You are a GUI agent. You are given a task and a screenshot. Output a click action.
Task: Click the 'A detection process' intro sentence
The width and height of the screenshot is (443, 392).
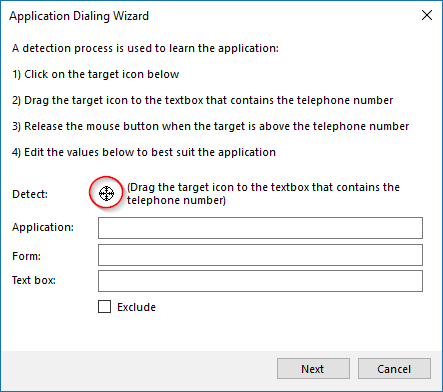[145, 48]
